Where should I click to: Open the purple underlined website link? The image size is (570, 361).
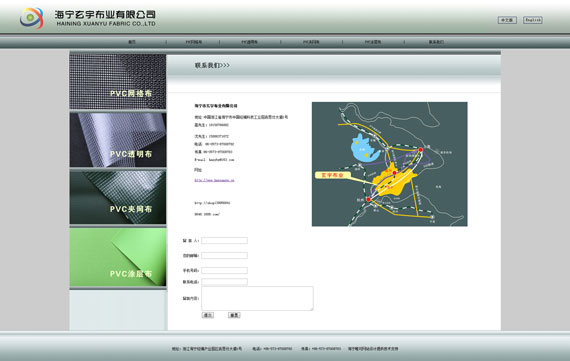coord(214,180)
